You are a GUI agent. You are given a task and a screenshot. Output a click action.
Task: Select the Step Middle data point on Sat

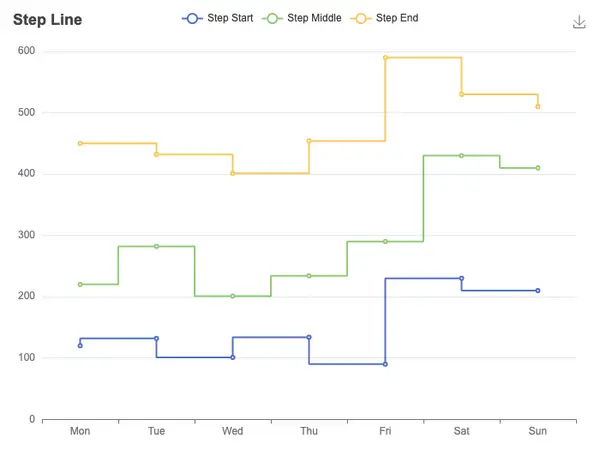pyautogui.click(x=461, y=156)
